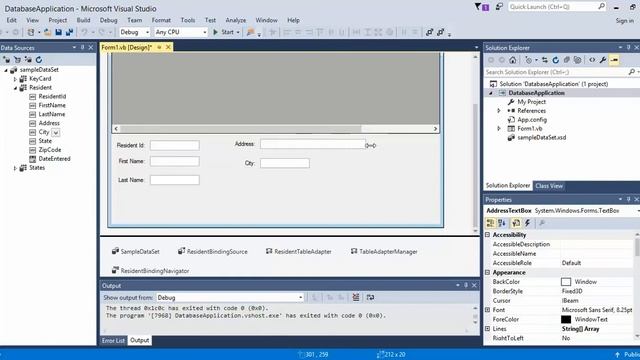Click Show All Files in Solution Explorer

577,60
